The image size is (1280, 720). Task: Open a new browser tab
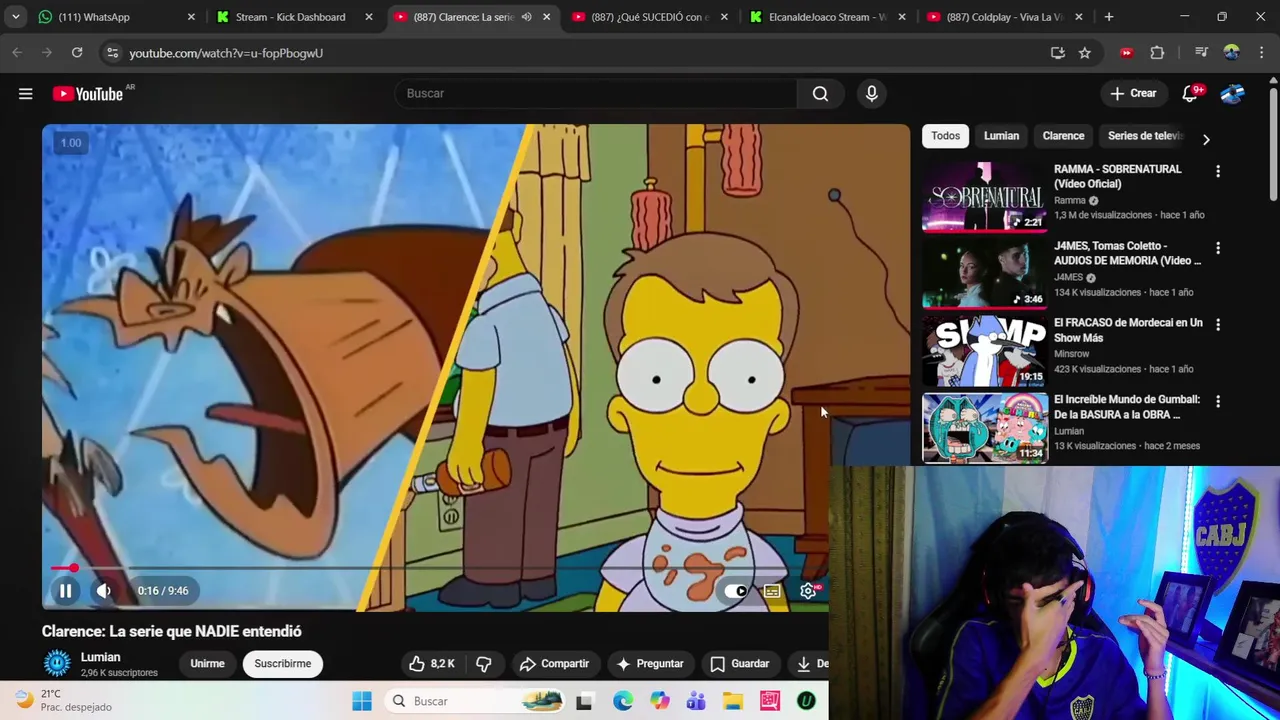(1108, 17)
